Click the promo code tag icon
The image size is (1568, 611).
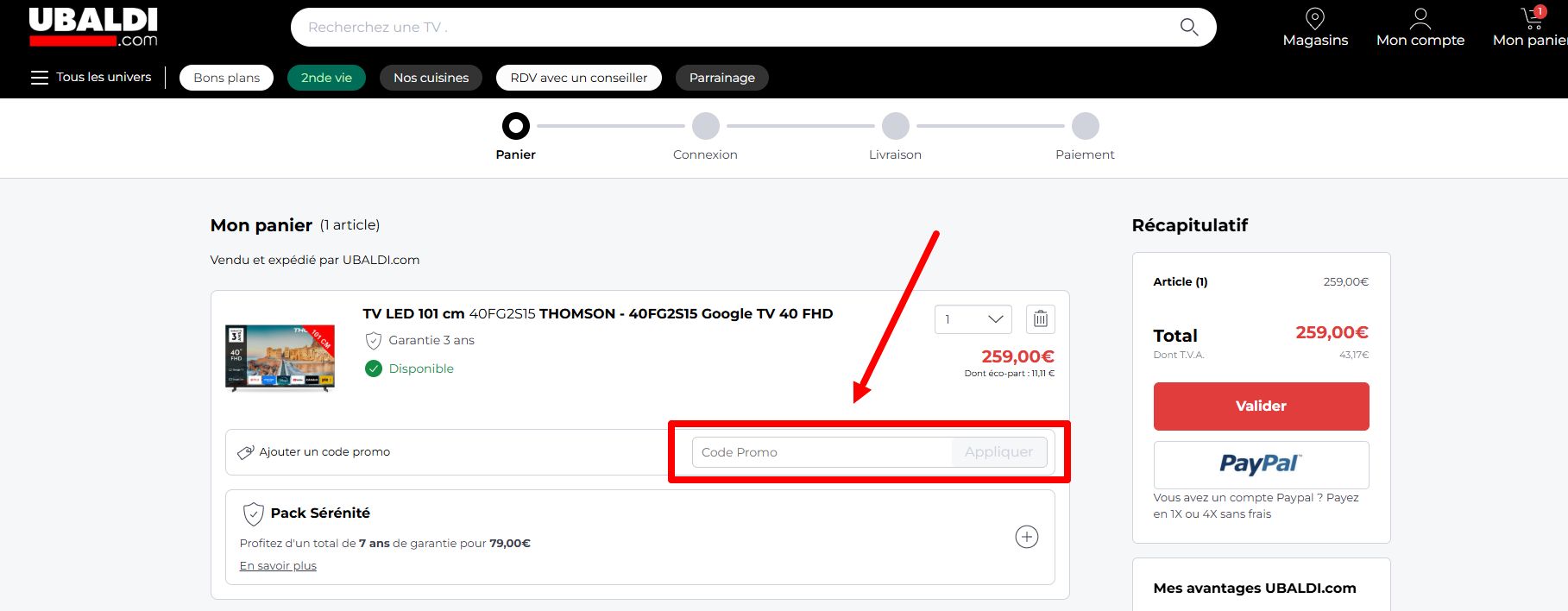click(x=246, y=452)
